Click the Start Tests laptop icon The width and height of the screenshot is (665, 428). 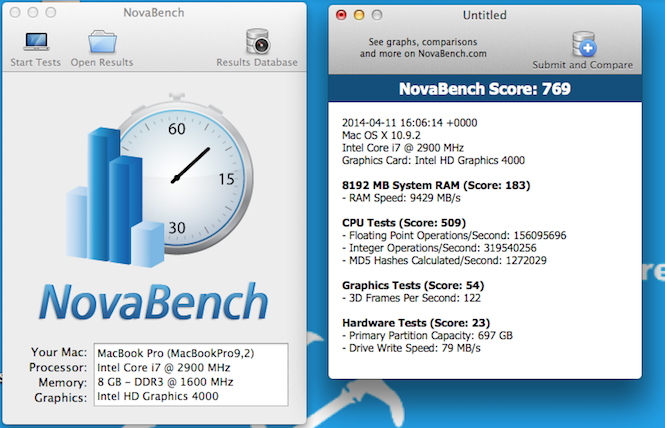[36, 42]
